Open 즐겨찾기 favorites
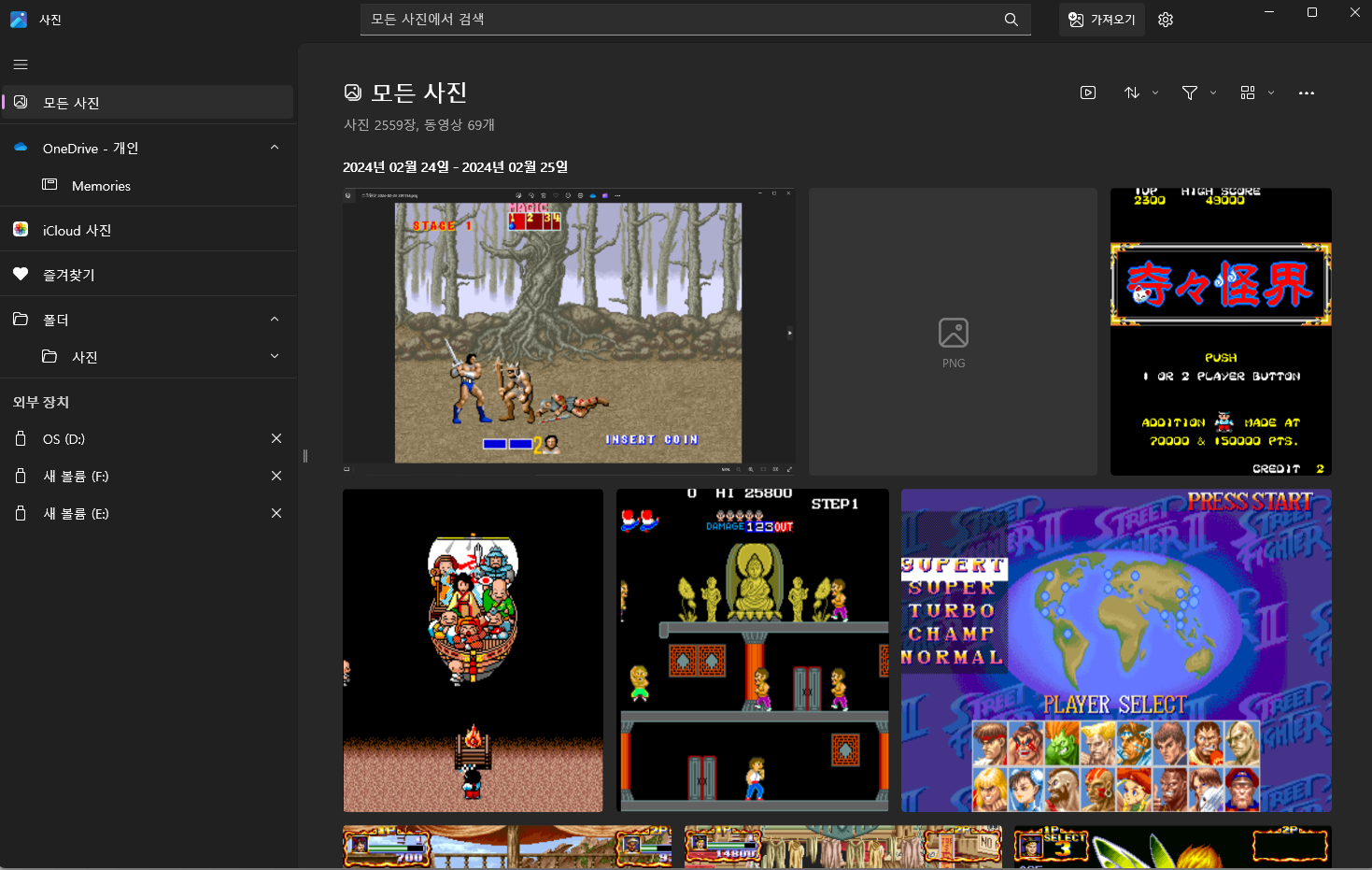 tap(149, 275)
